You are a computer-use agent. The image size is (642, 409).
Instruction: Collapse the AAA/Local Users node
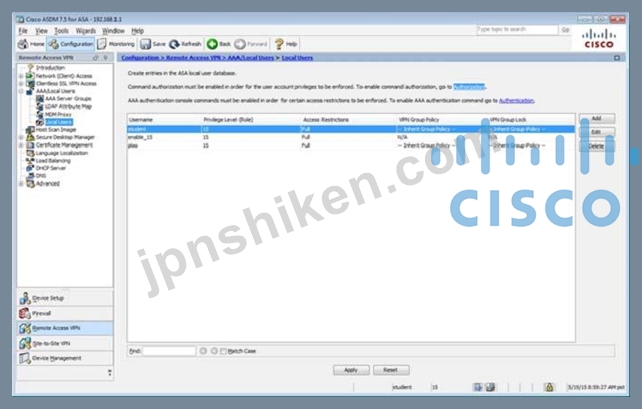point(21,91)
